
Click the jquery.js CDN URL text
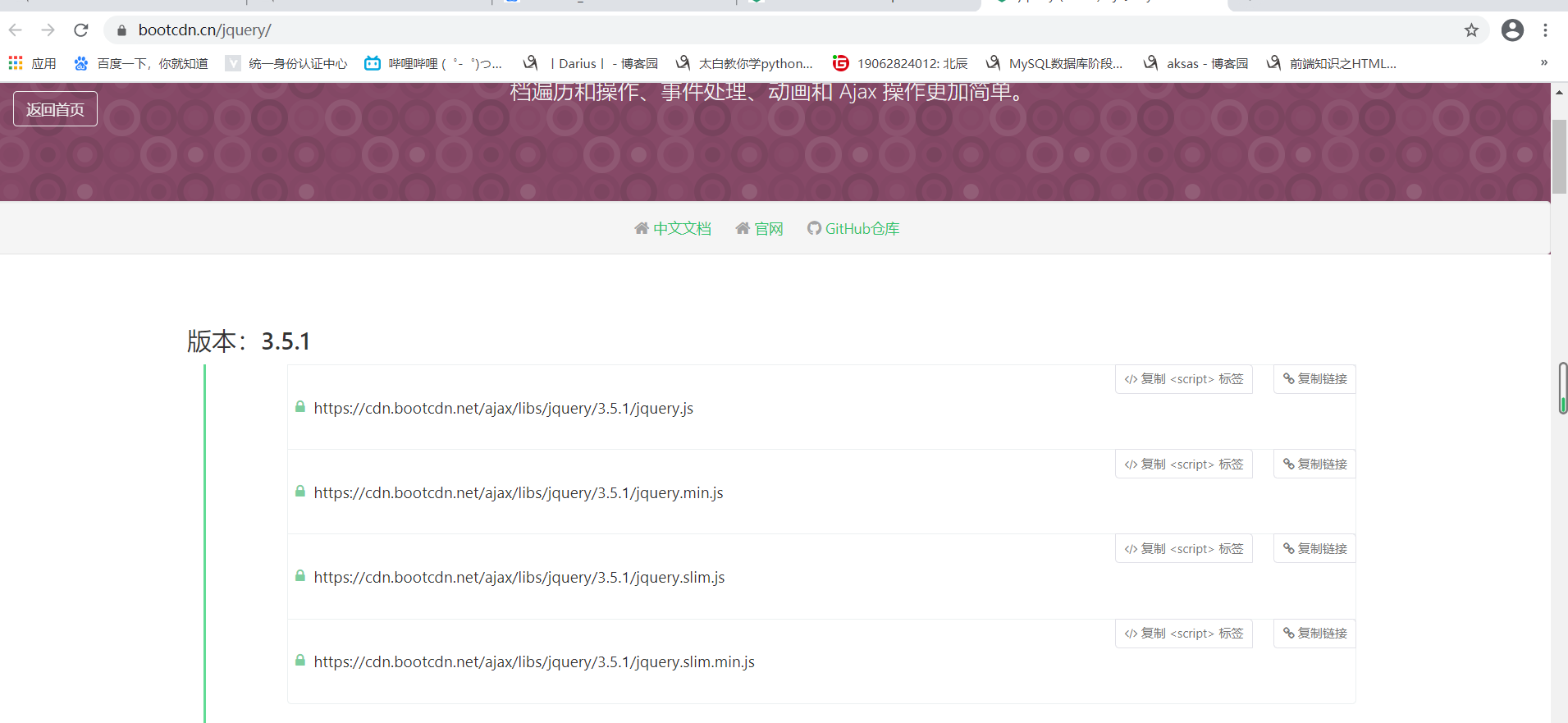click(x=503, y=408)
